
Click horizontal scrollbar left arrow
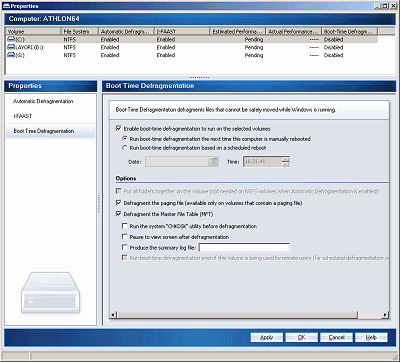point(113,315)
